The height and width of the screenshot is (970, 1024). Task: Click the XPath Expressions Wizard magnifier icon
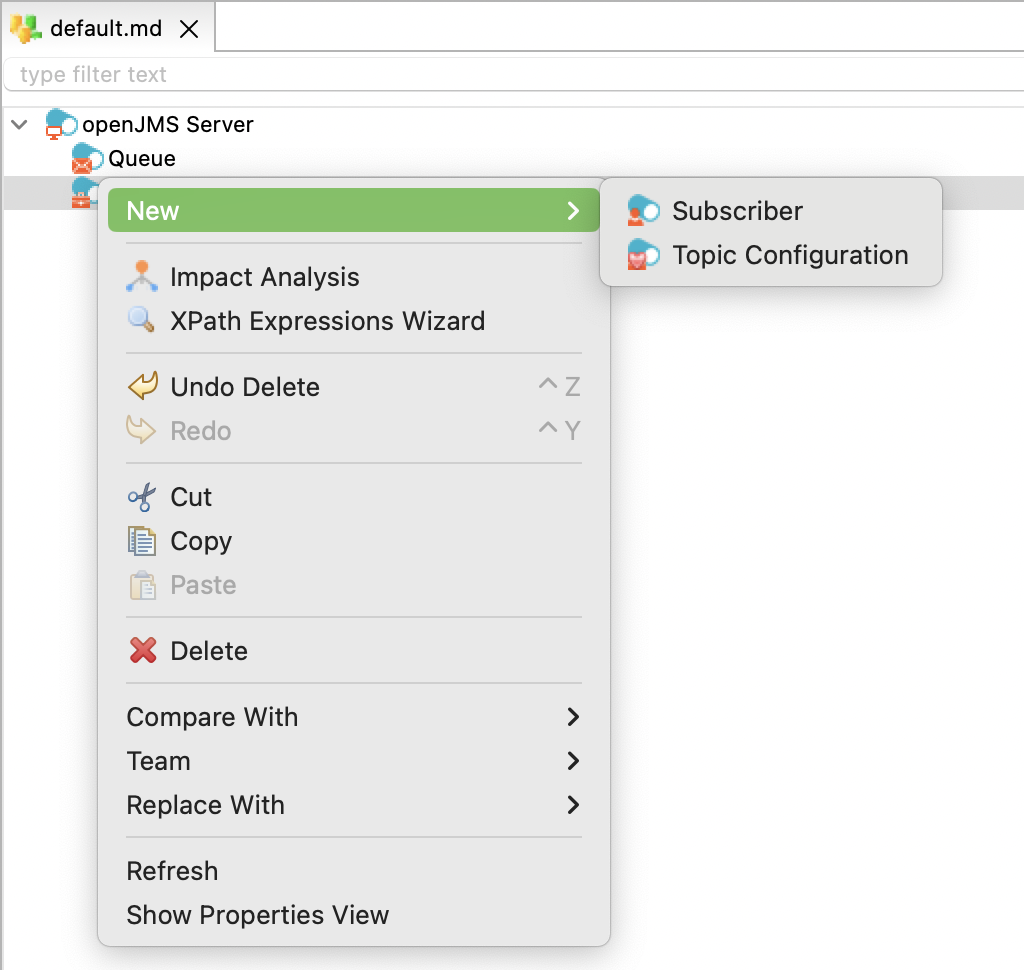(142, 321)
